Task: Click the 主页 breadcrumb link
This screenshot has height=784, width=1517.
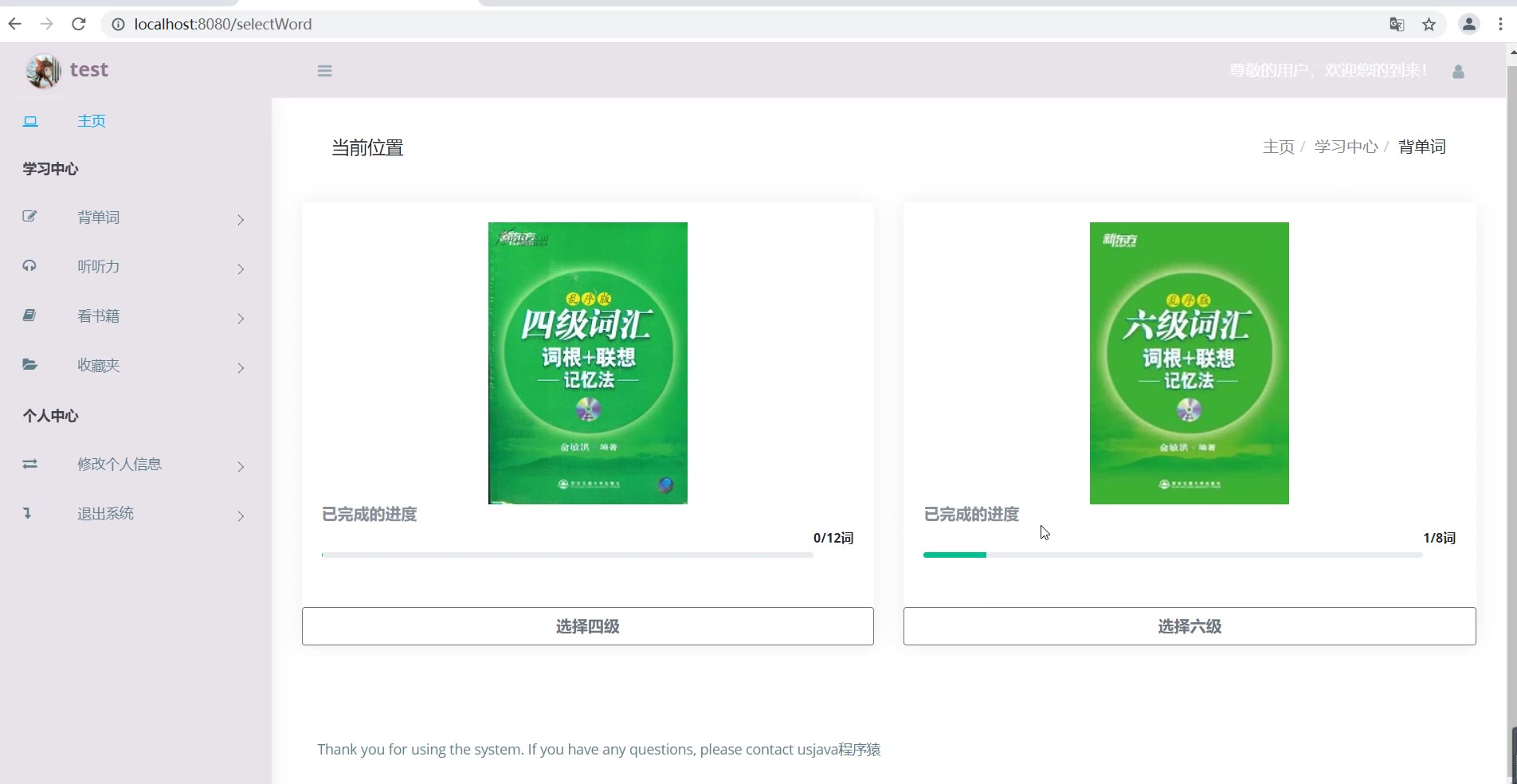Action: click(x=1279, y=147)
